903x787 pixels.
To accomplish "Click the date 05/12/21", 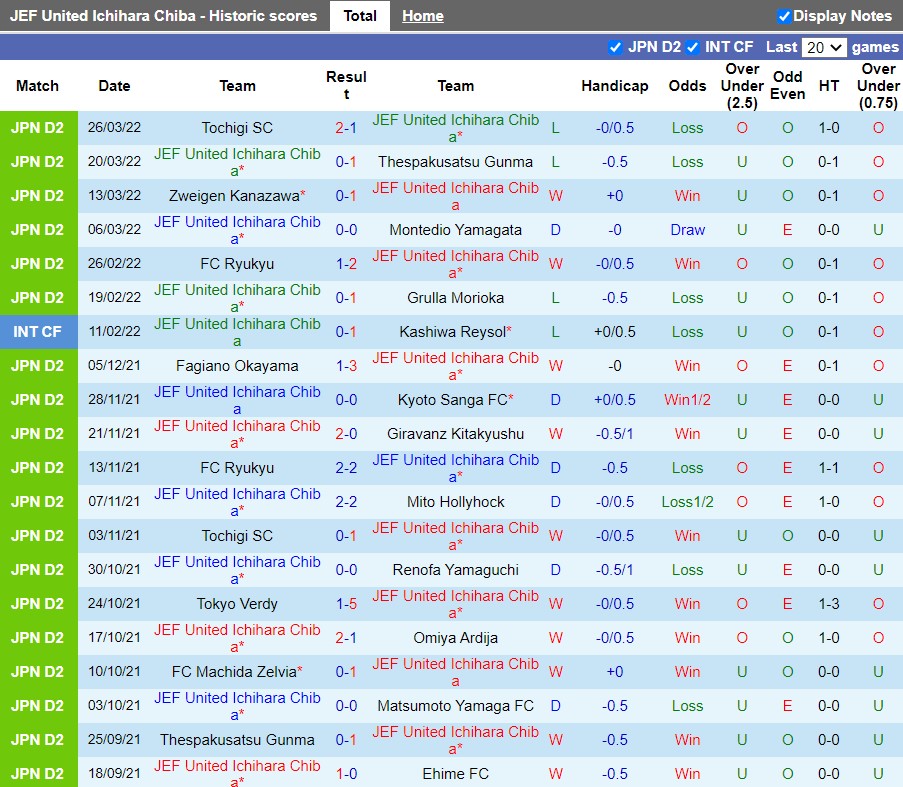I will (114, 366).
